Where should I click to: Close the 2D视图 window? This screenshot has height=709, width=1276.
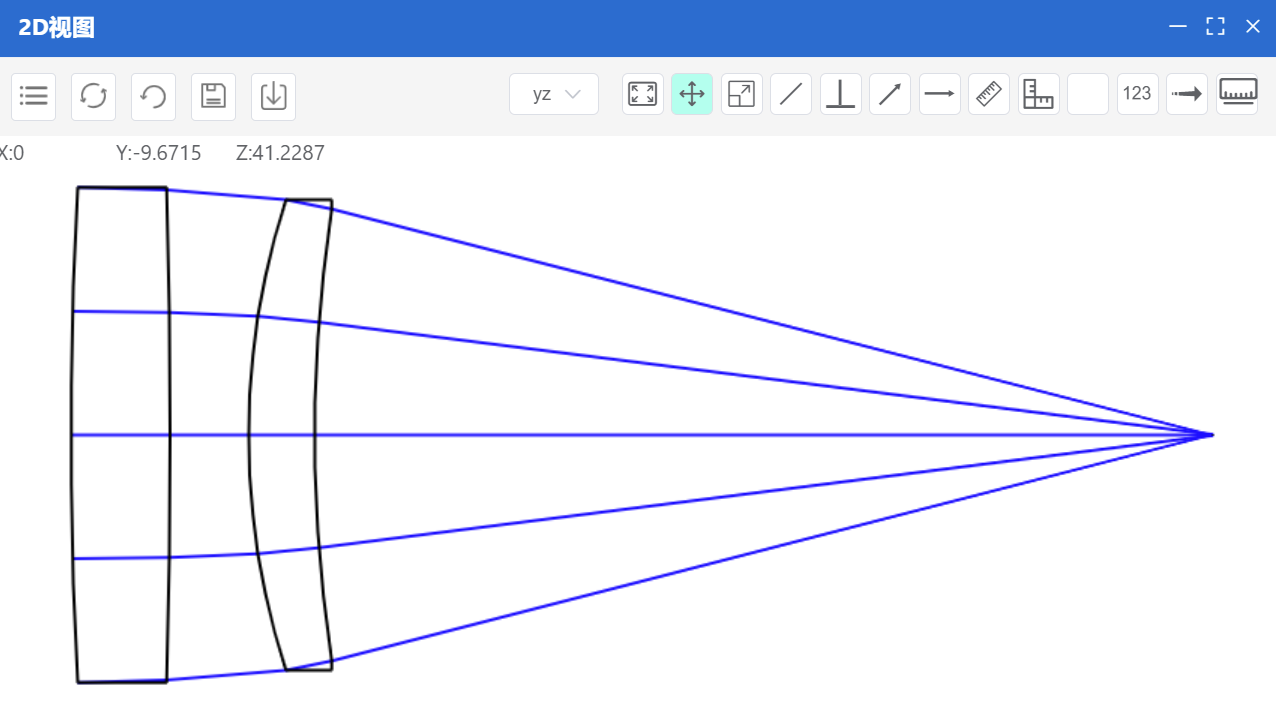click(1253, 27)
